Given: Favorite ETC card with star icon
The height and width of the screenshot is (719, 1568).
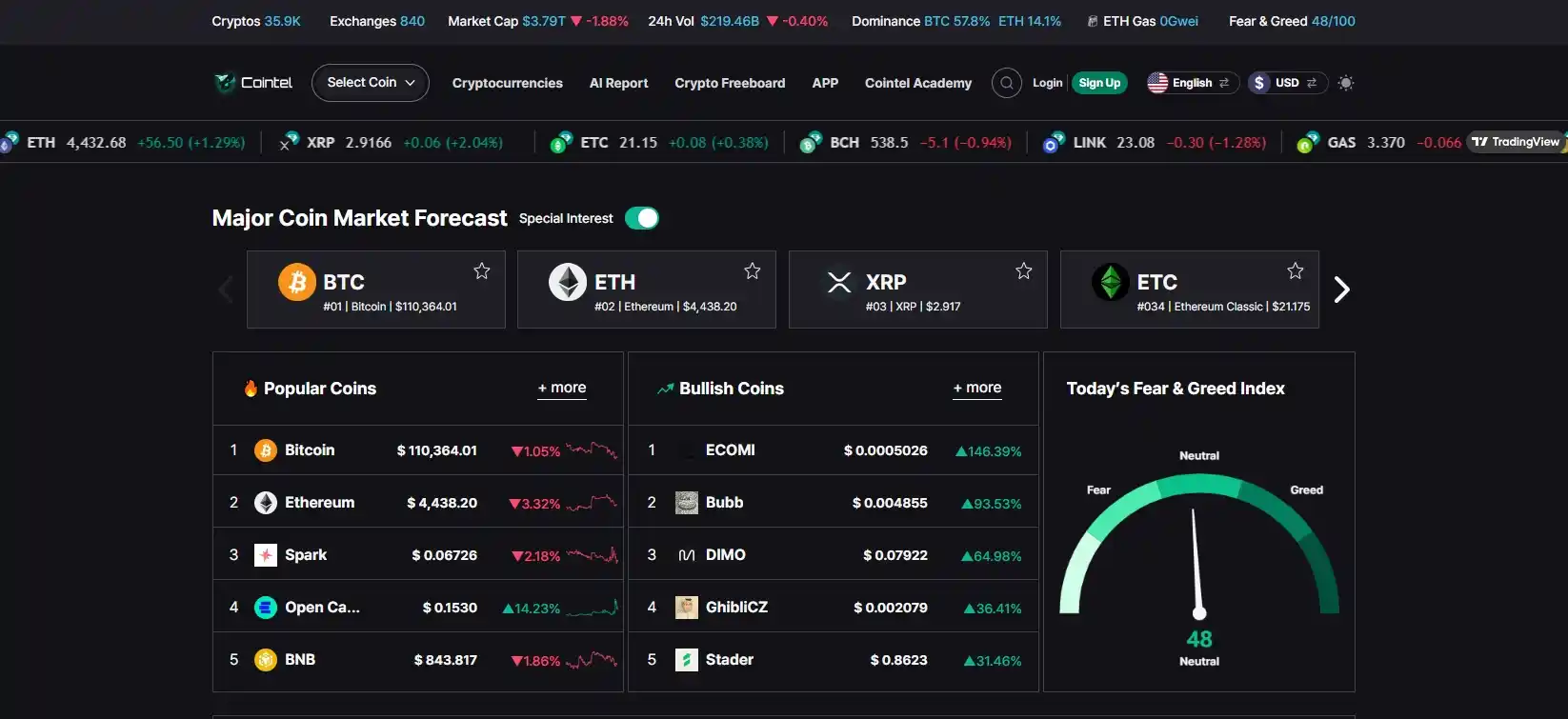Looking at the screenshot, I should coord(1296,271).
